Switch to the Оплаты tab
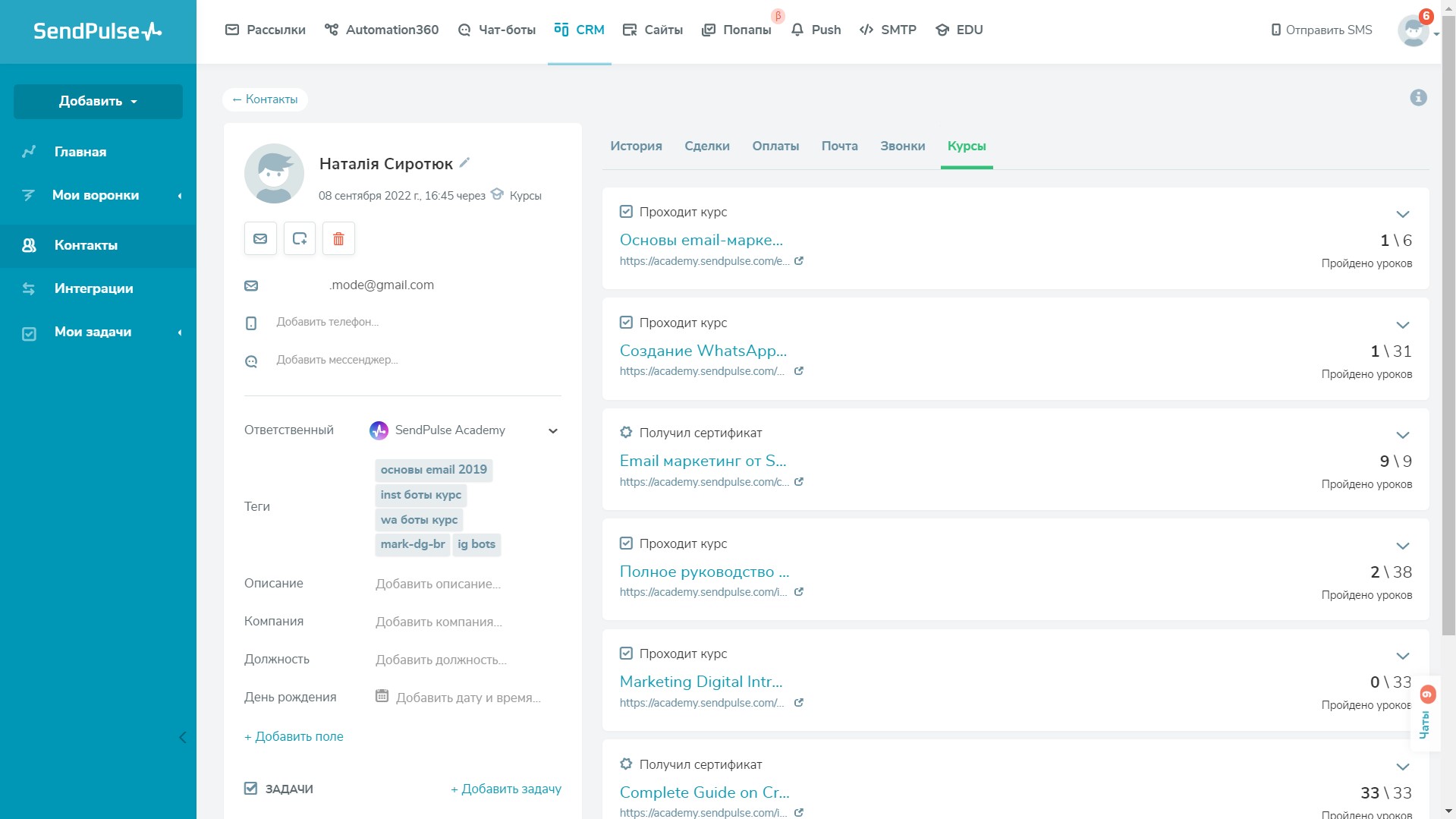 775,146
